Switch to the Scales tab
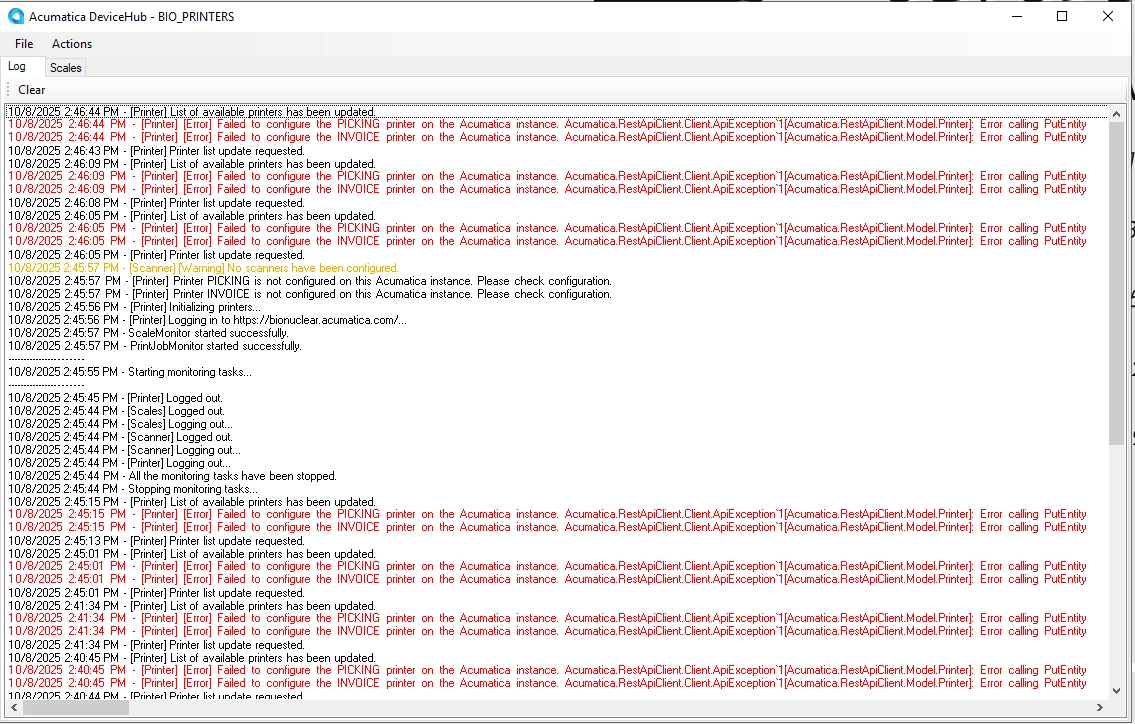 pyautogui.click(x=65, y=67)
